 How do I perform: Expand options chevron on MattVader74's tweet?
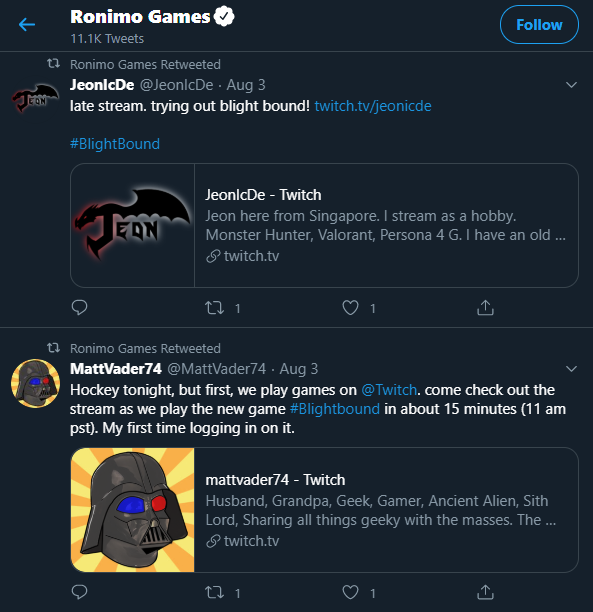coord(571,369)
